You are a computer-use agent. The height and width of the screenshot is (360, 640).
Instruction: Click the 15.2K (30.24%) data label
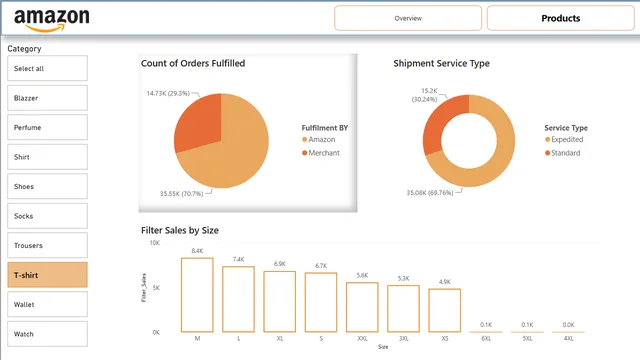pyautogui.click(x=425, y=95)
